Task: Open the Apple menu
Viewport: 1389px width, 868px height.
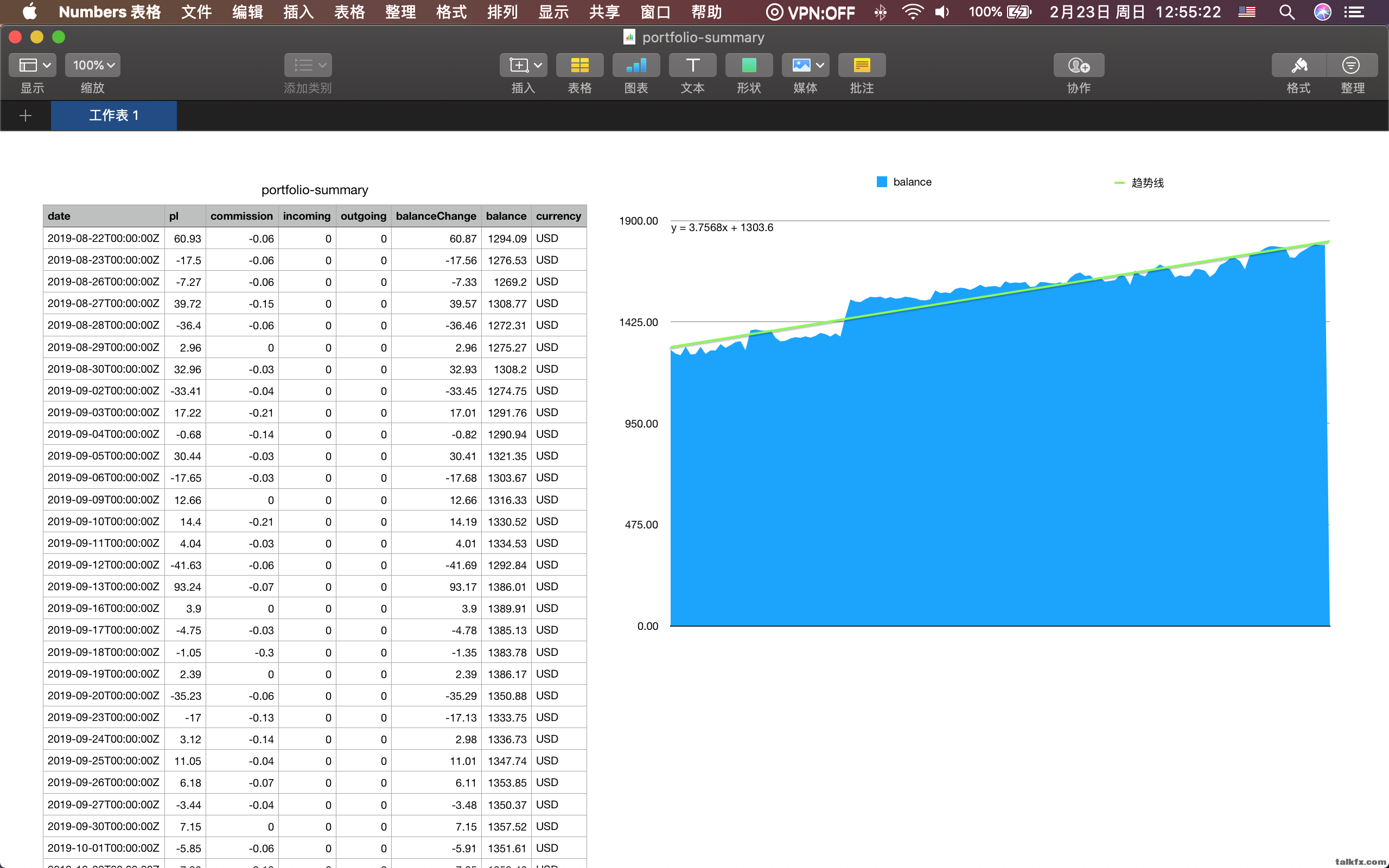Action: pyautogui.click(x=29, y=11)
